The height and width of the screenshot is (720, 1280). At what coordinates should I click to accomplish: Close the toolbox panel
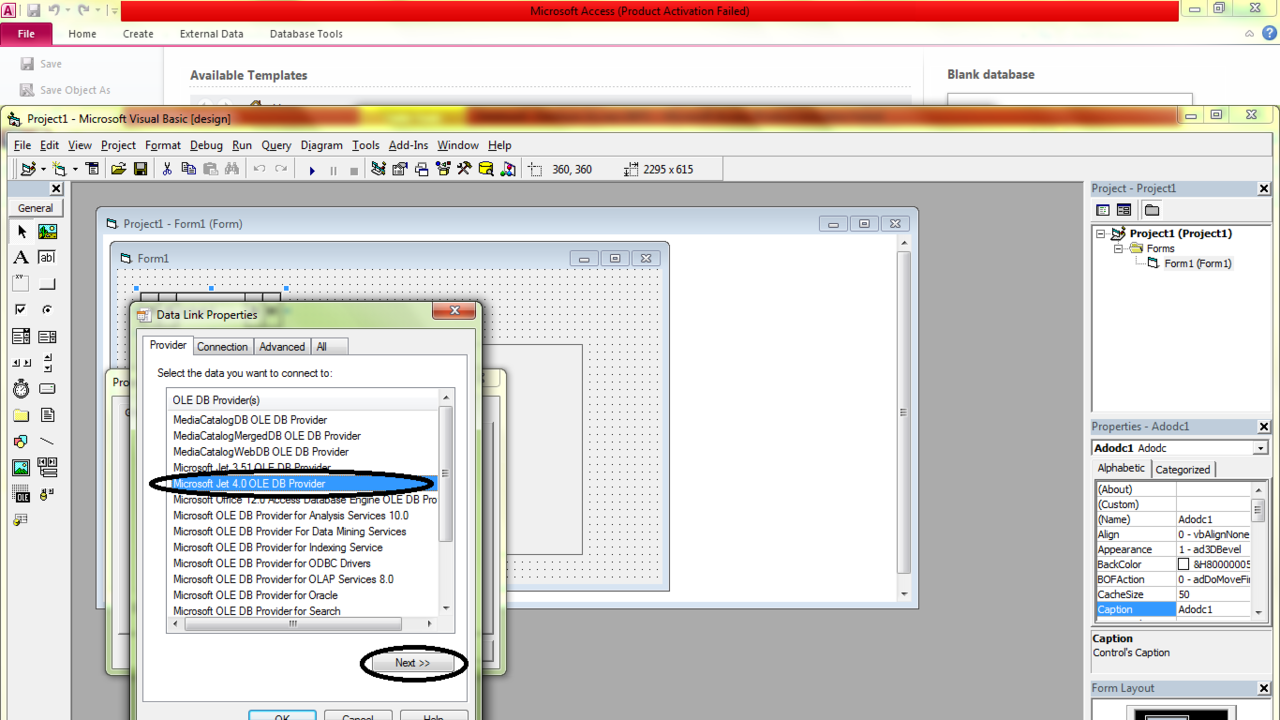coord(56,188)
